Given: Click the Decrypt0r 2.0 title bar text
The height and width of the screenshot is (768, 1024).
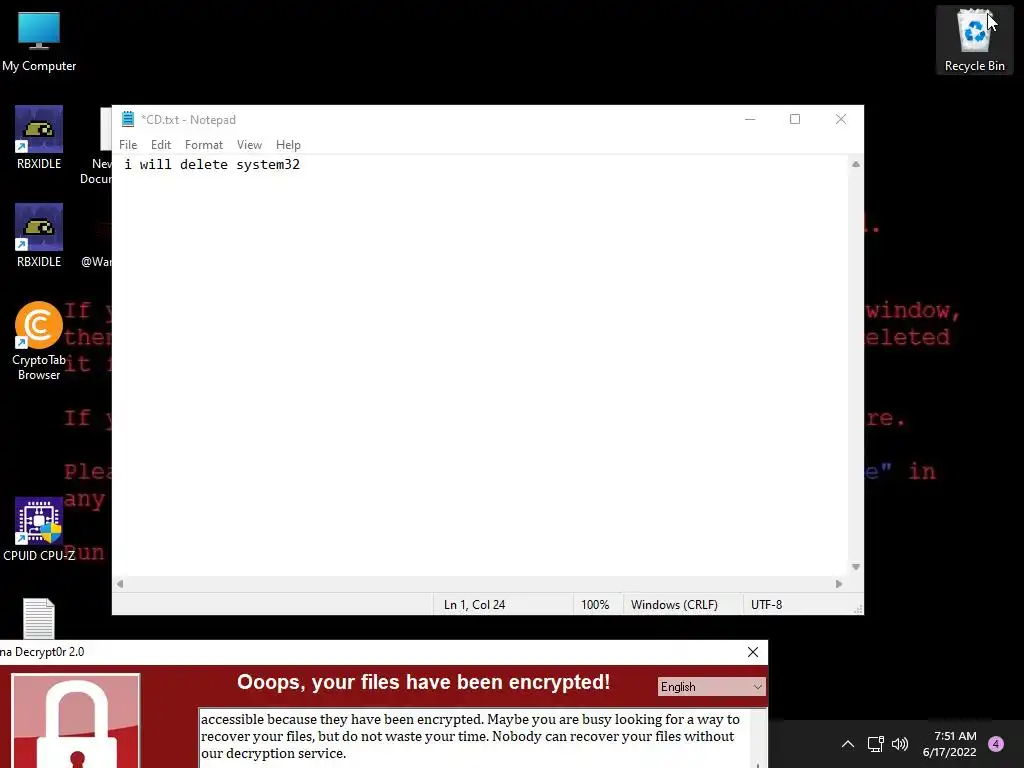Looking at the screenshot, I should pyautogui.click(x=42, y=652).
